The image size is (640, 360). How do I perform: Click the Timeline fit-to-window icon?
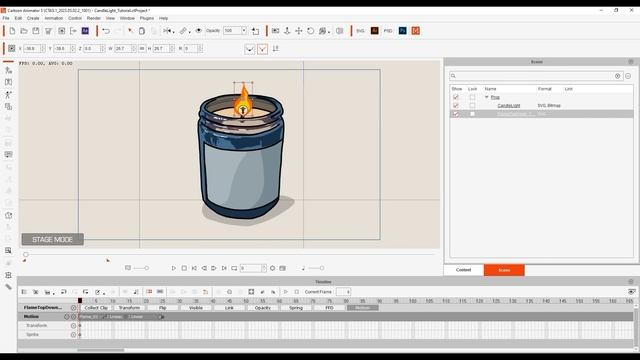251,292
